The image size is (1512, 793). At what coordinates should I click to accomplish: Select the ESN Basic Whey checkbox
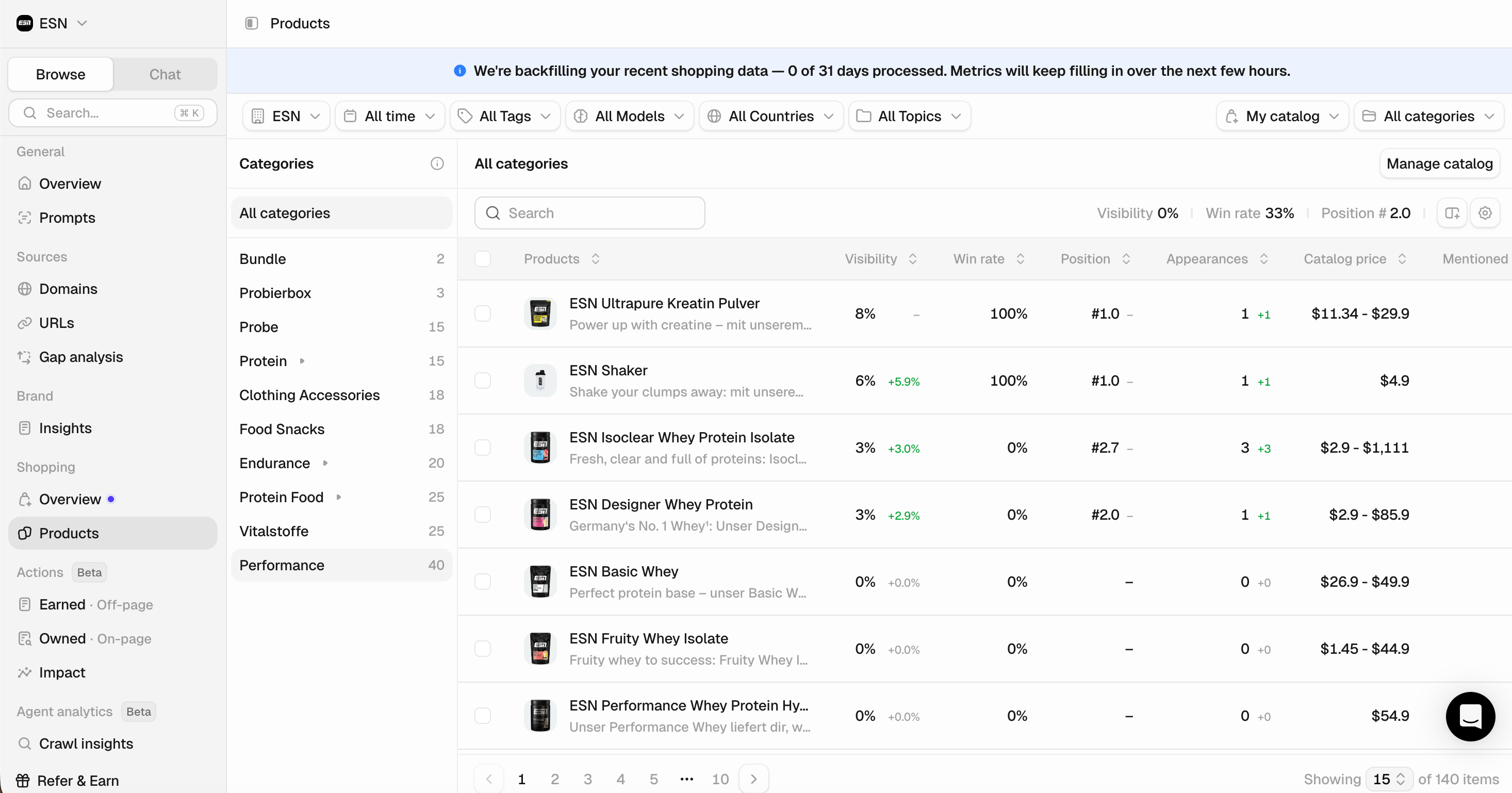(x=483, y=582)
